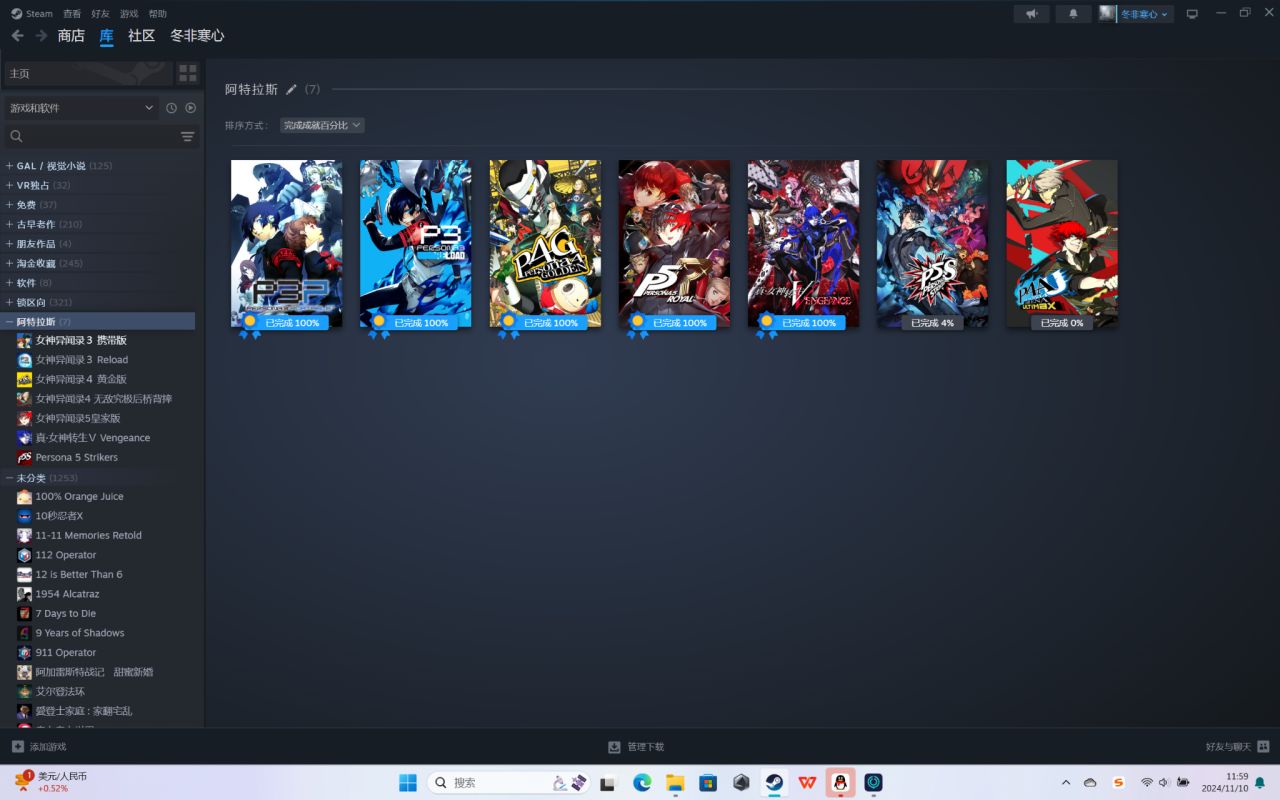The width and height of the screenshot is (1280, 800).
Task: Open the 帮助 menu
Action: coord(157,14)
